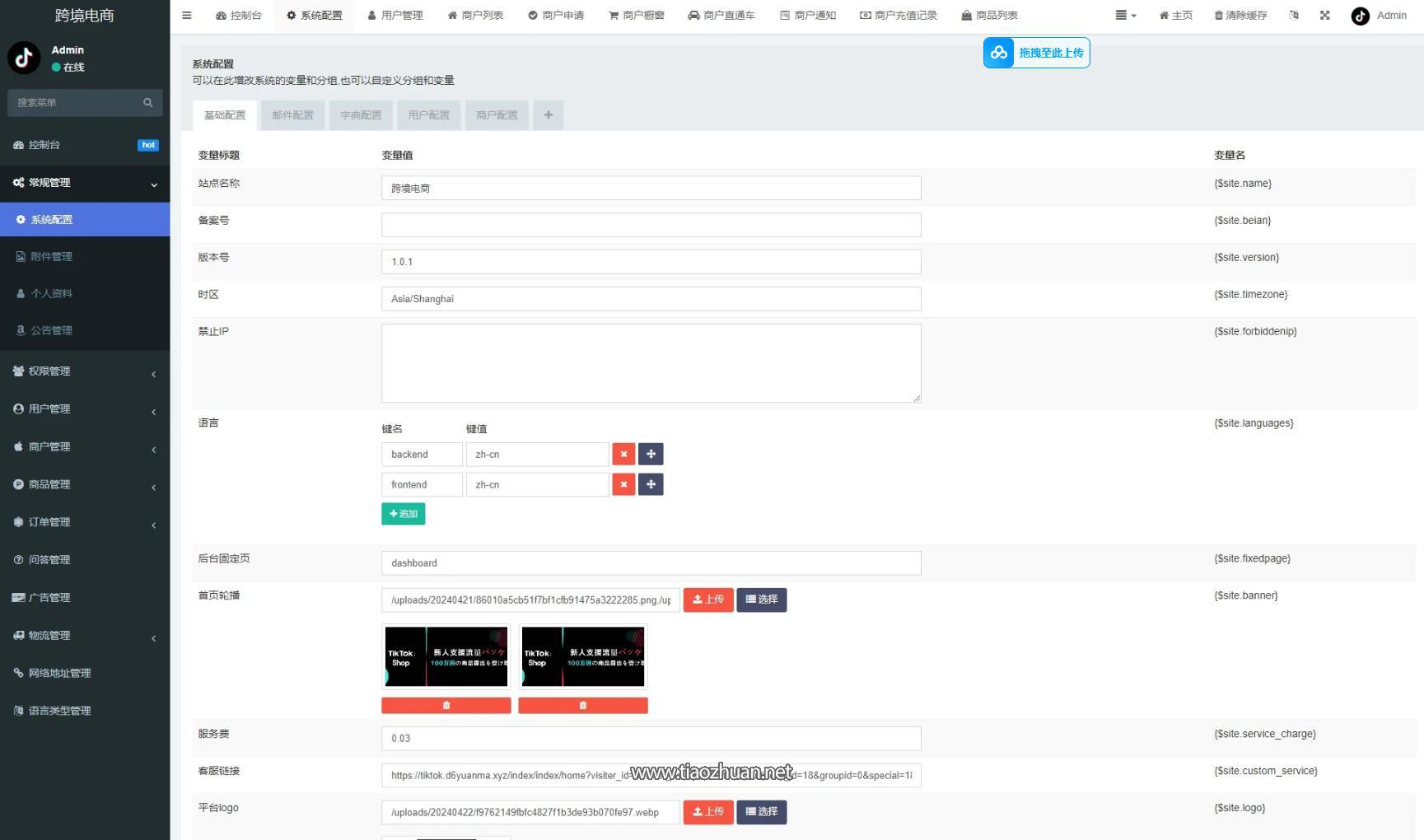This screenshot has height=840, width=1424.
Task: Focus the 备案号 input field
Action: pyautogui.click(x=651, y=225)
